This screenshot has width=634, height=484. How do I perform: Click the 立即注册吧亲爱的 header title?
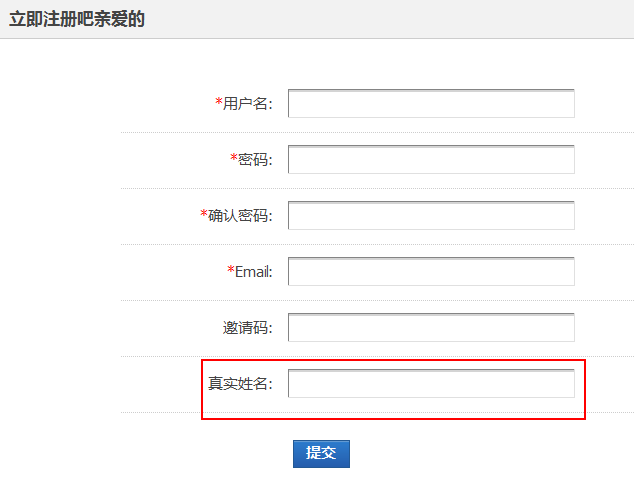point(77,19)
